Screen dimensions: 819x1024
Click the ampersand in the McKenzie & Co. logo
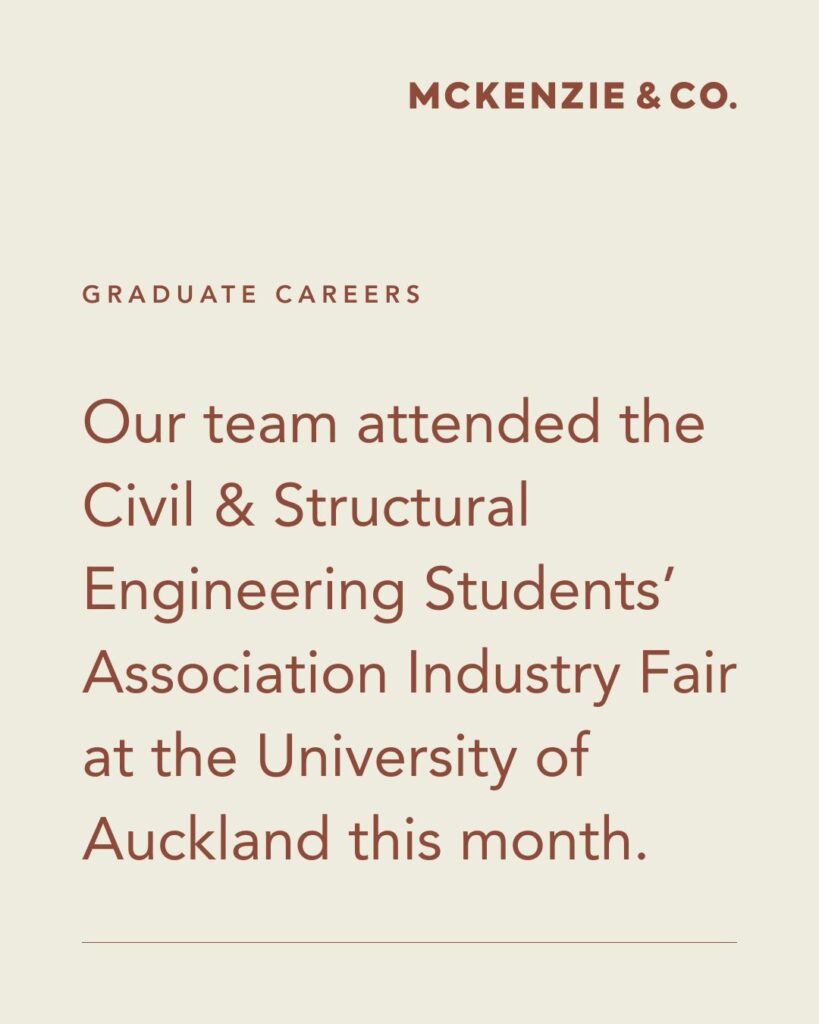(x=648, y=96)
